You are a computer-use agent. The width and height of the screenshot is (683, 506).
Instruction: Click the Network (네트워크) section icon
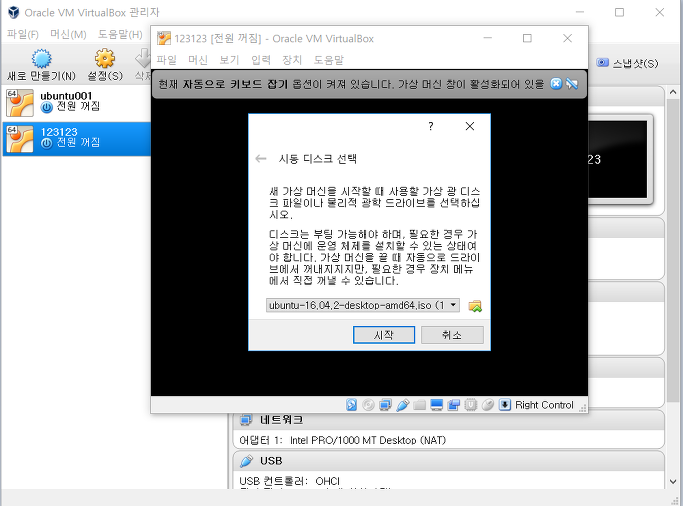tap(246, 420)
